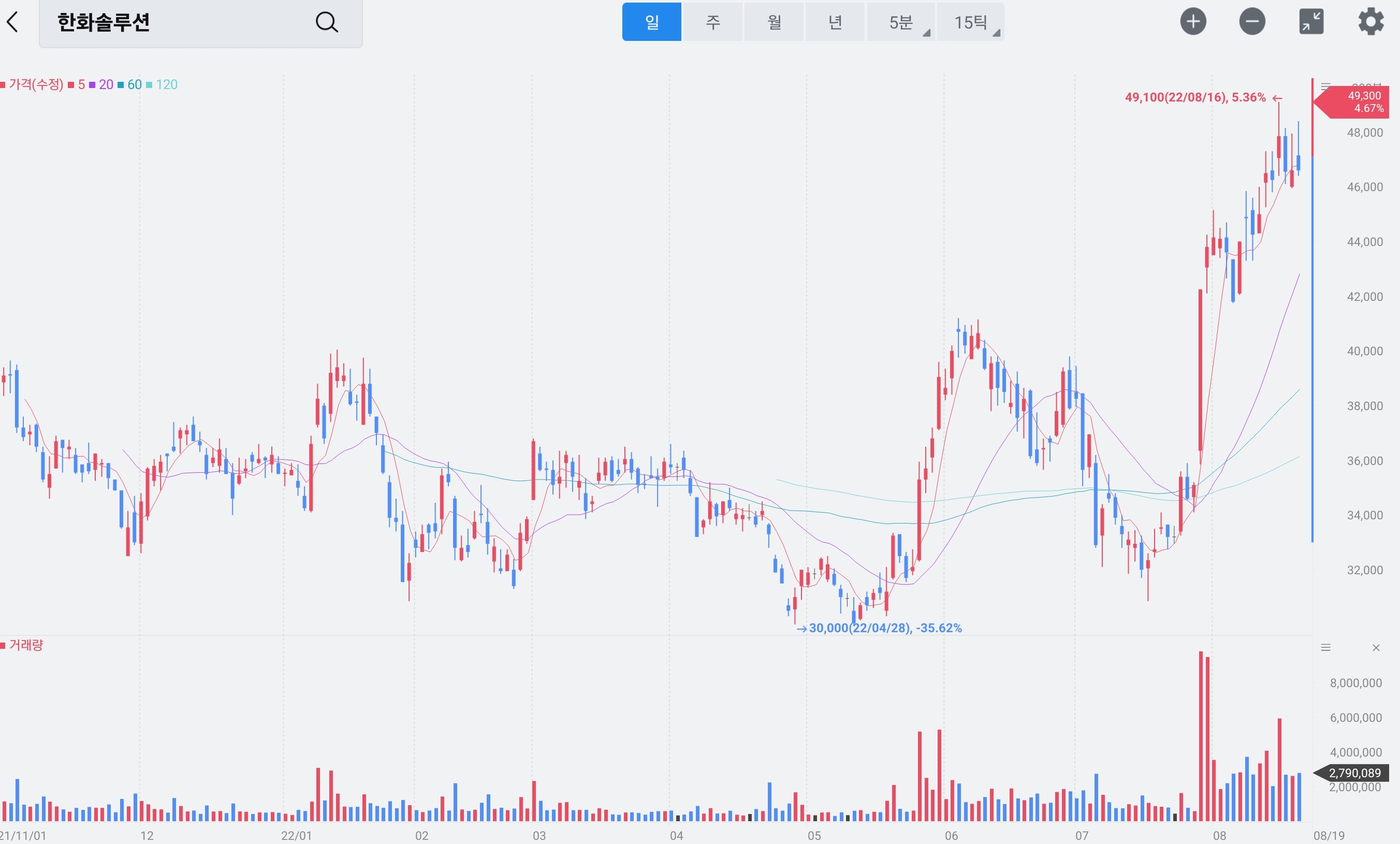The height and width of the screenshot is (844, 1400).
Task: Switch to the weekly (주) tab
Action: pyautogui.click(x=712, y=22)
